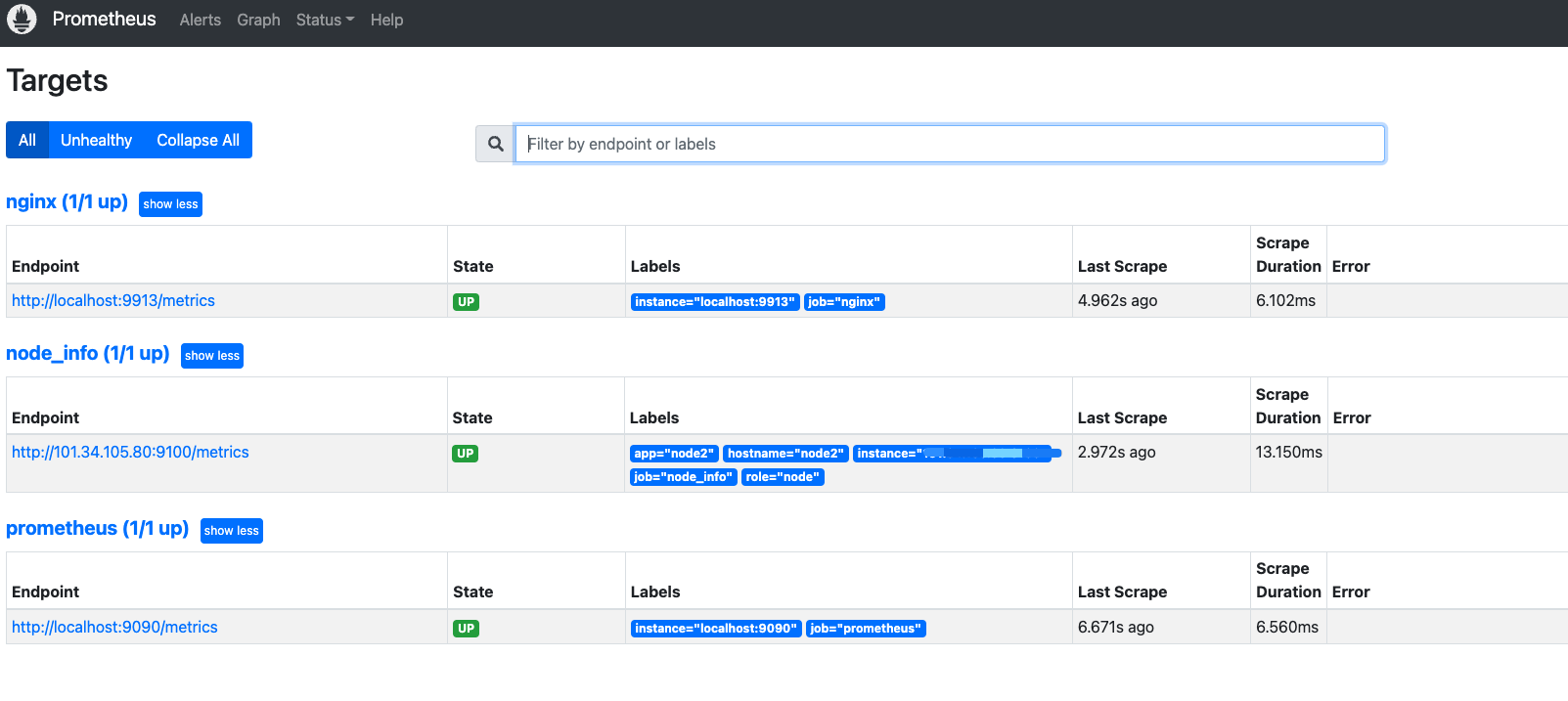Click the filter by endpoint input field
Screen dimensions: 1568x701
tap(949, 144)
